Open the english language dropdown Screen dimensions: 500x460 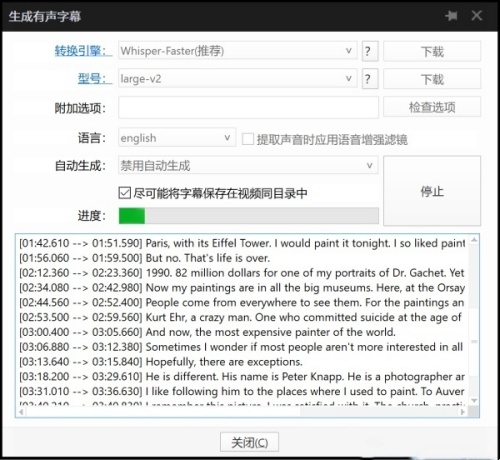177,137
